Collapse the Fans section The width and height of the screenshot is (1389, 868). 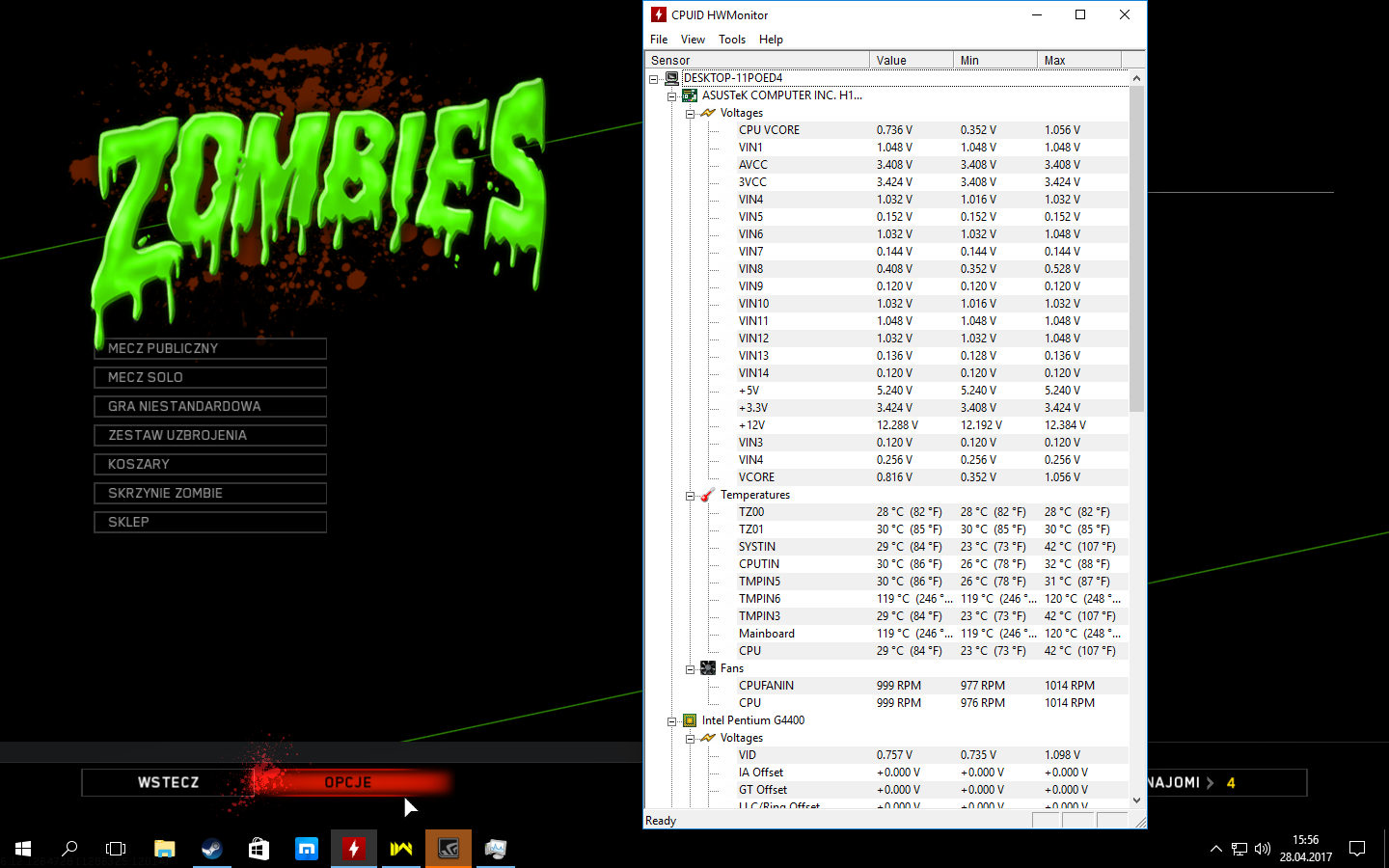point(691,669)
